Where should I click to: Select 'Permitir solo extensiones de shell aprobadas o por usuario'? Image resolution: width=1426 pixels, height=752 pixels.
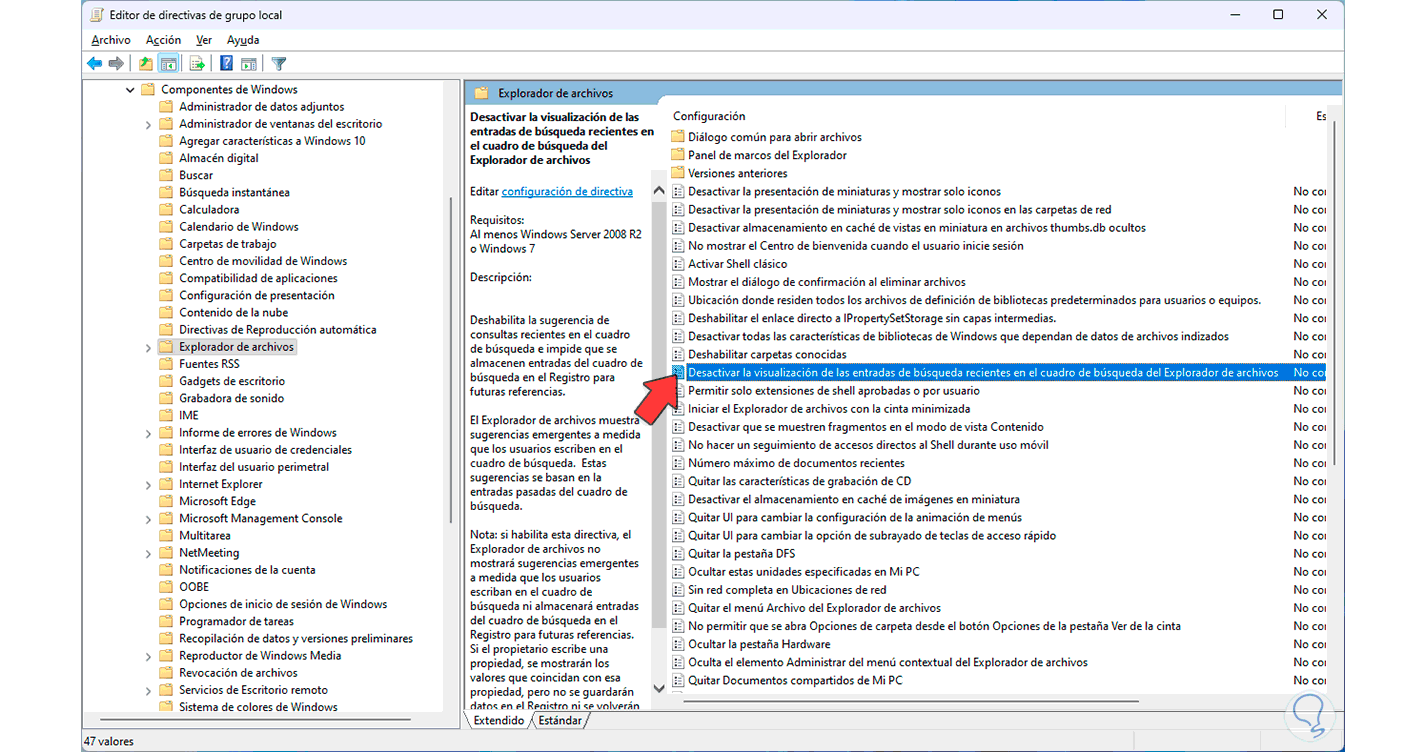tap(834, 391)
